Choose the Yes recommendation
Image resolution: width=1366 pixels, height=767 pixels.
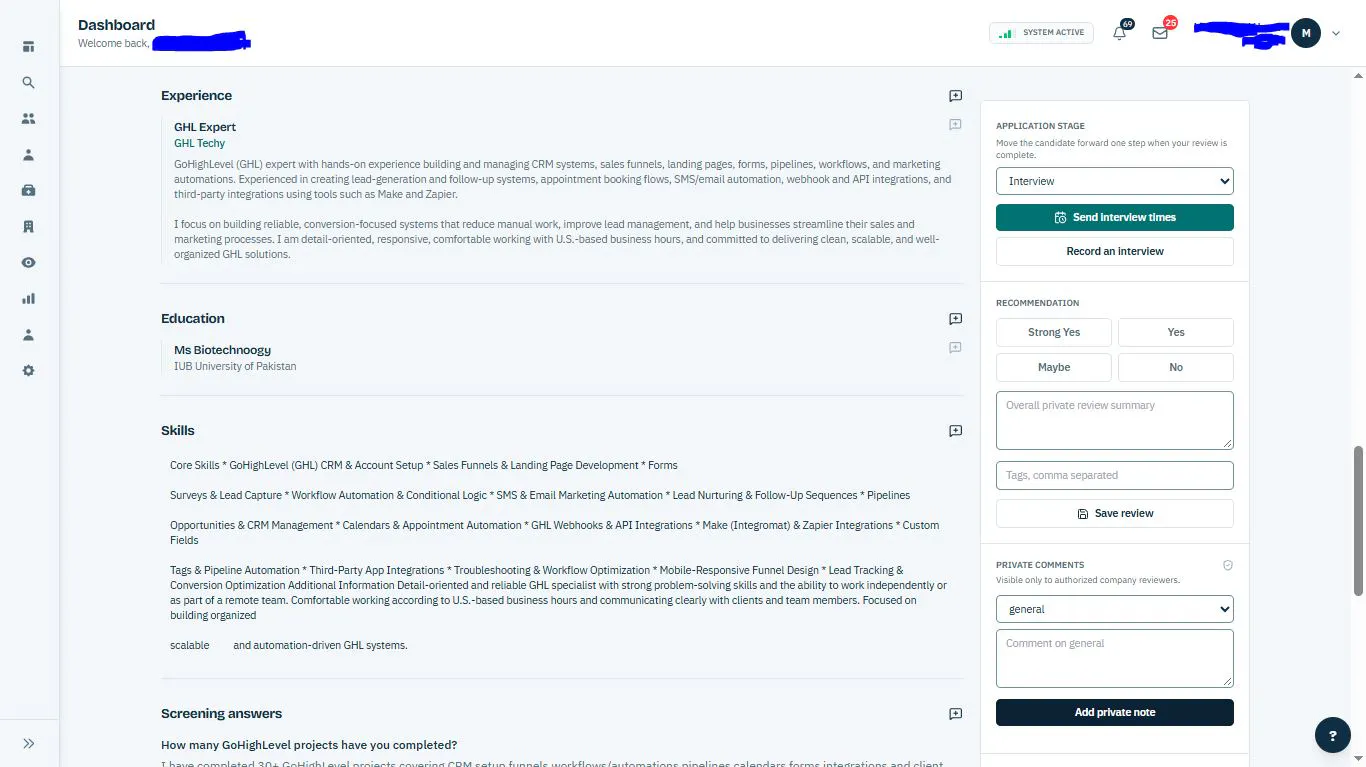tap(1175, 332)
